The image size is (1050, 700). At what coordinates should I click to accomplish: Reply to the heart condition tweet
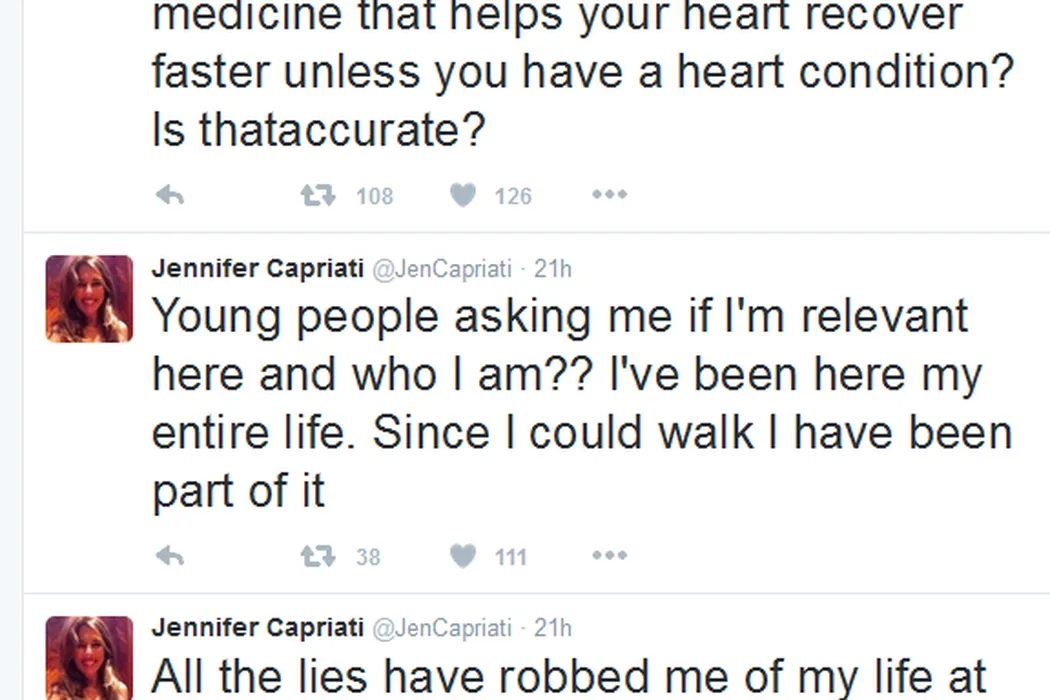170,196
